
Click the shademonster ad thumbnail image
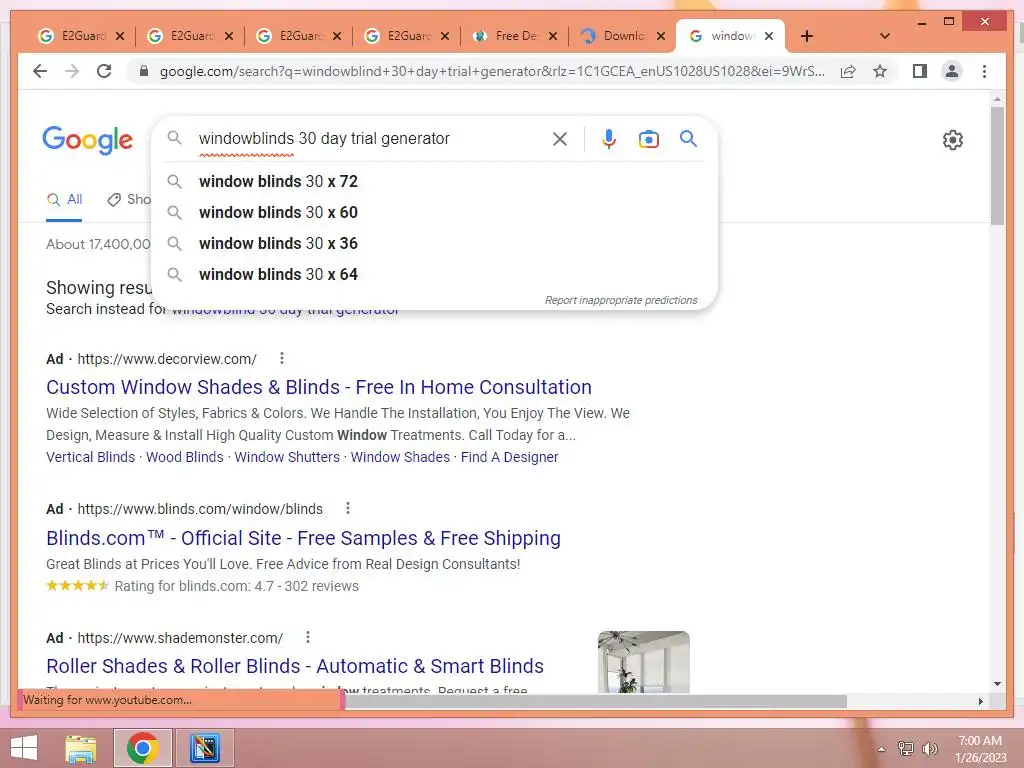643,662
